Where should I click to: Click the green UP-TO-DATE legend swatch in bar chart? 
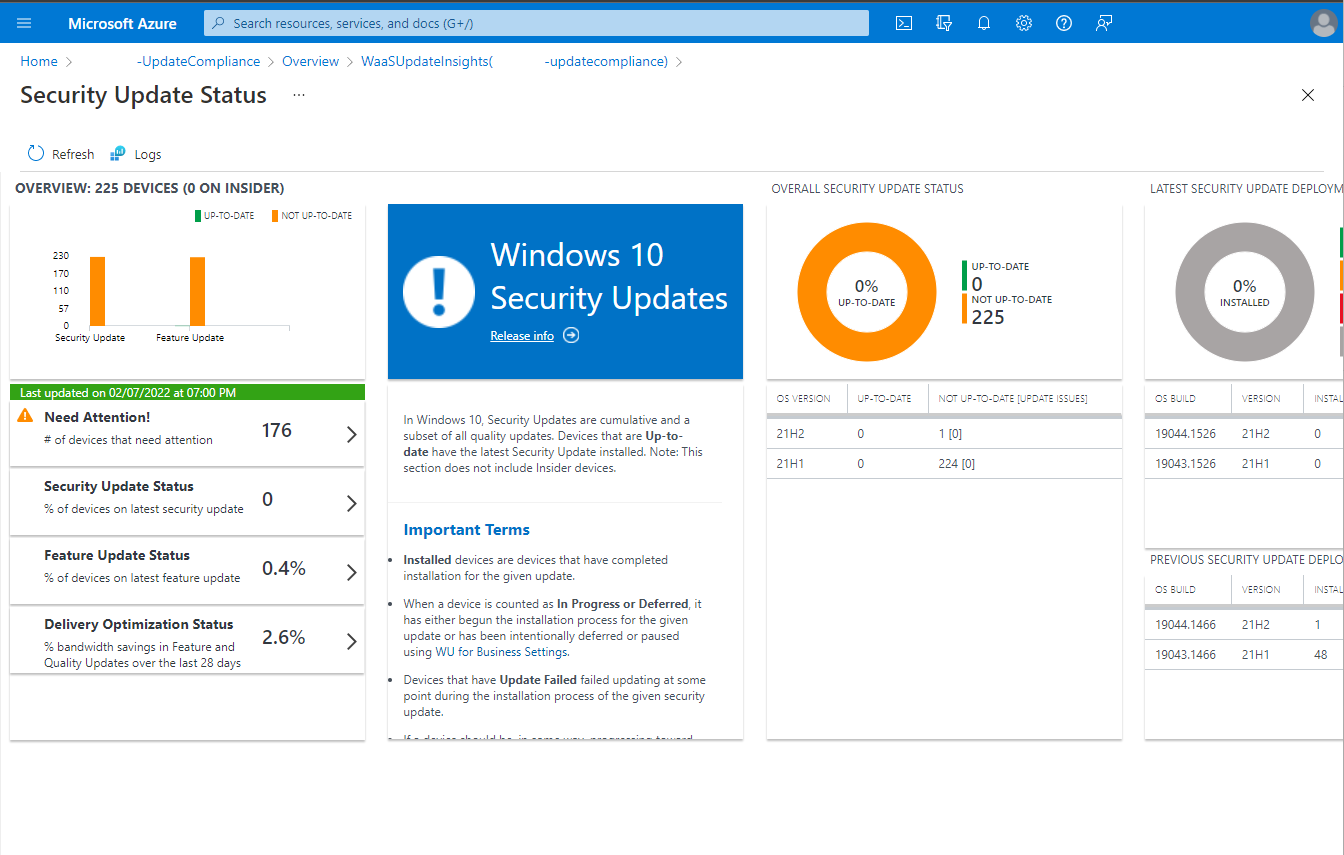(x=197, y=215)
